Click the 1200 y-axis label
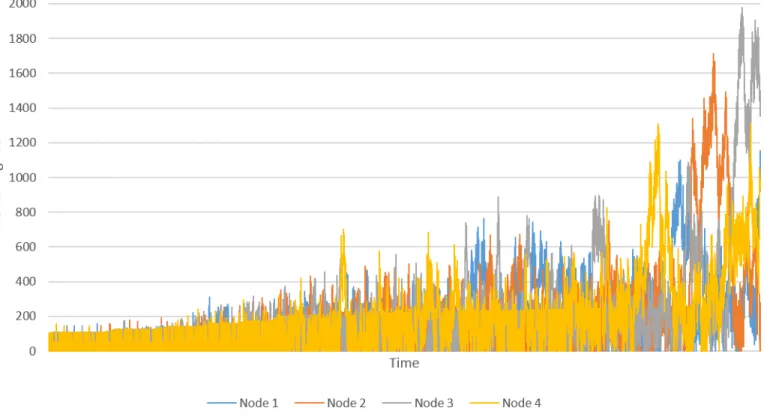 23,143
